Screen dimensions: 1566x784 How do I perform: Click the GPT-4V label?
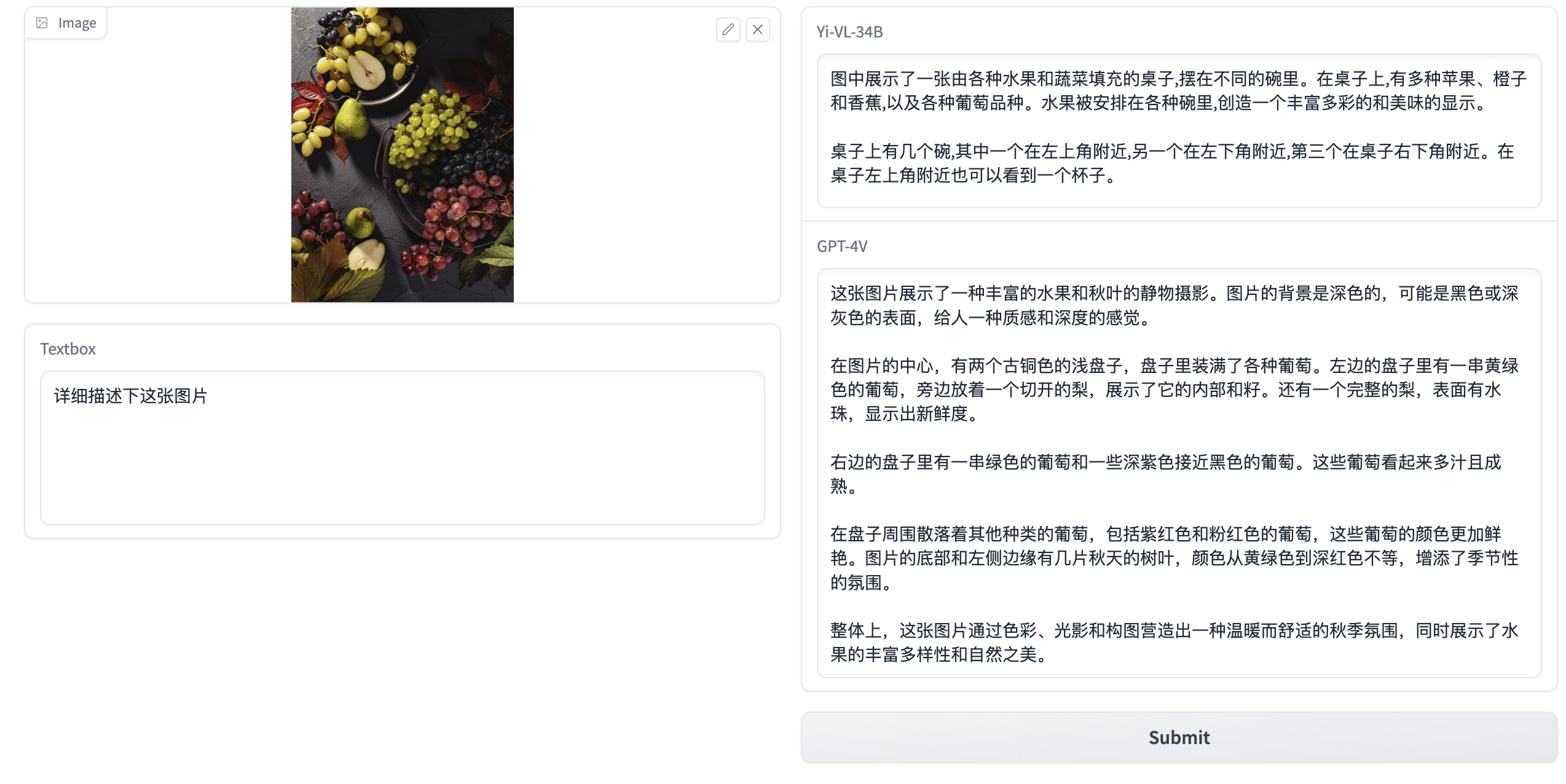click(842, 246)
